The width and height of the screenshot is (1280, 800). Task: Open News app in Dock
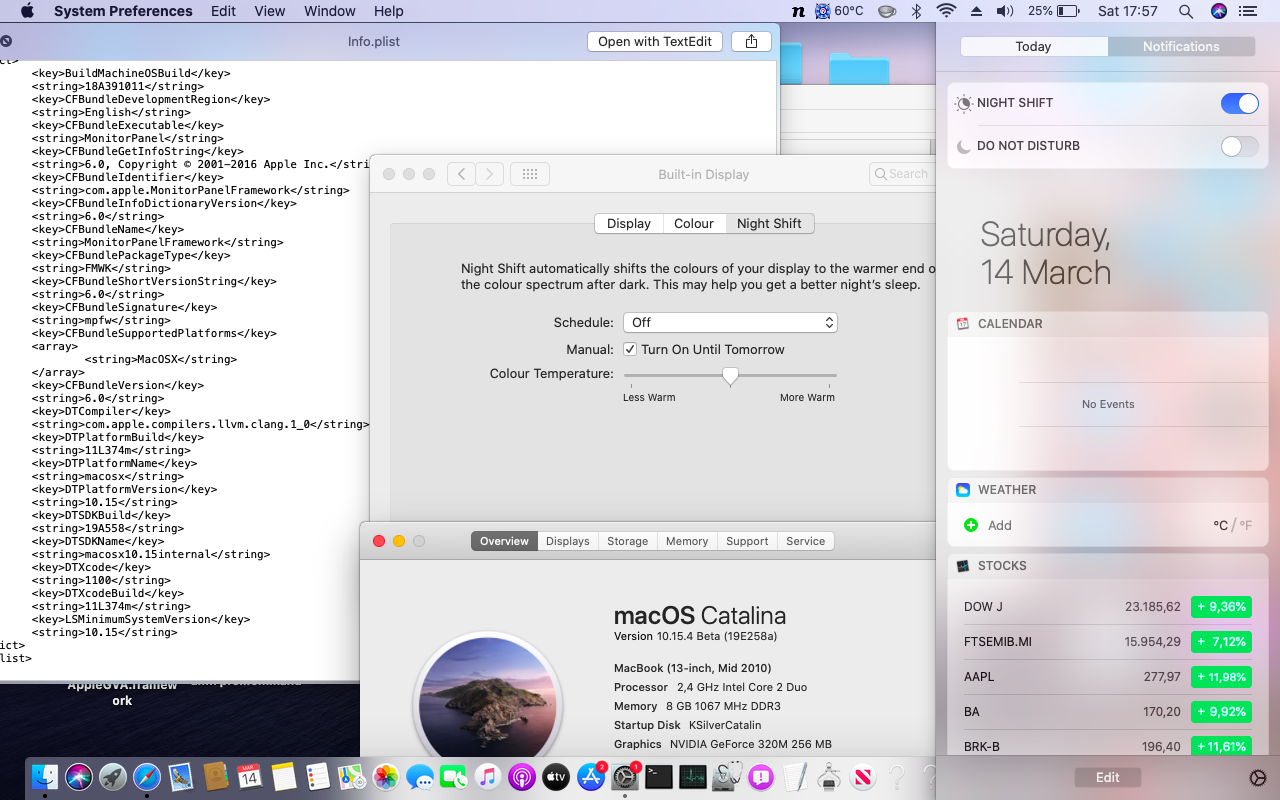coord(863,777)
